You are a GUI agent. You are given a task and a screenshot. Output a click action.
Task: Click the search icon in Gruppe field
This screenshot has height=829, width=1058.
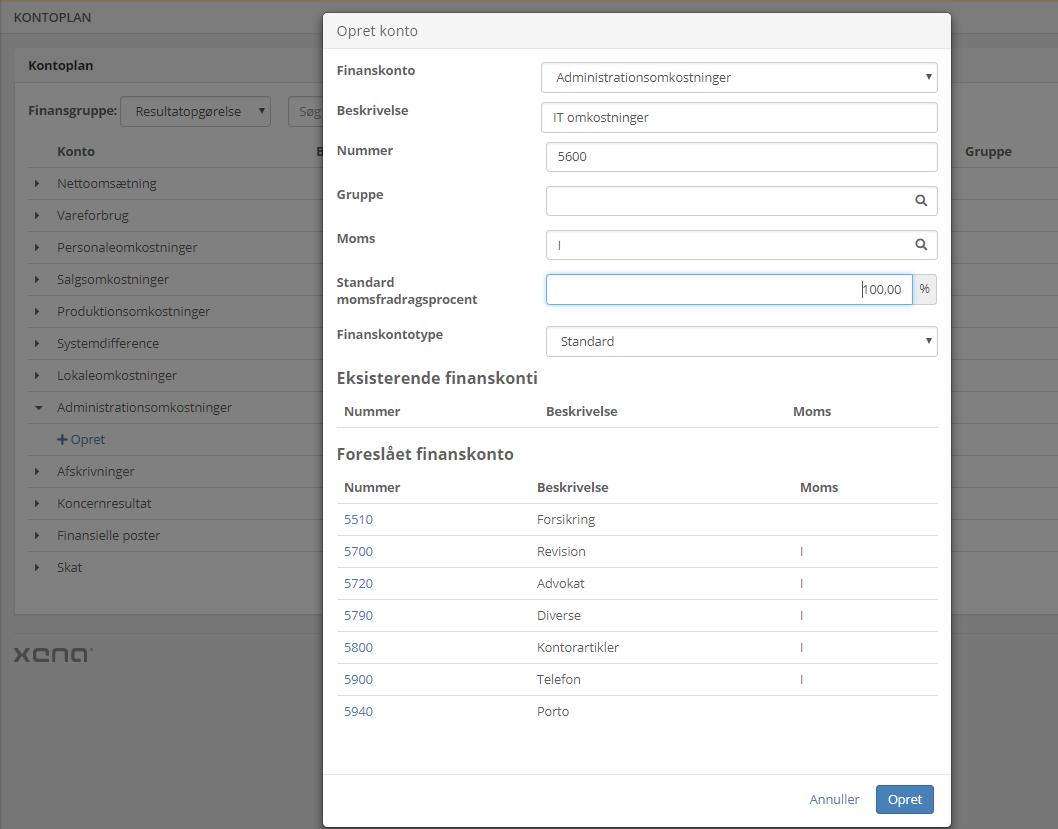[921, 201]
